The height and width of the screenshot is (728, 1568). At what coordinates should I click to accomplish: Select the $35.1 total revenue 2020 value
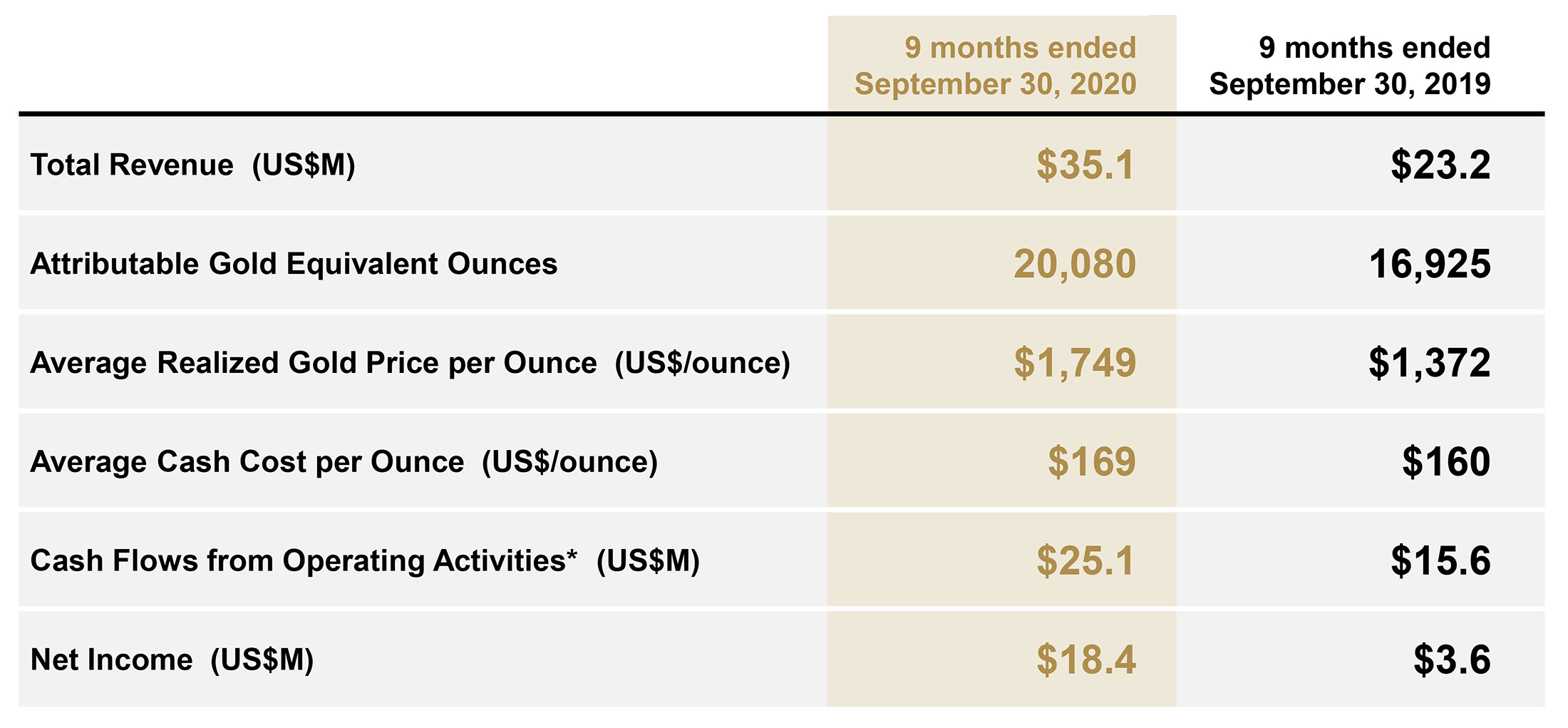(x=1085, y=165)
